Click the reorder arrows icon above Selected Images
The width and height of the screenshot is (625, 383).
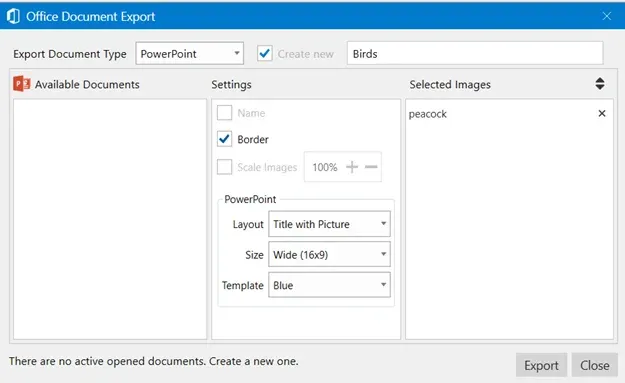coord(599,84)
